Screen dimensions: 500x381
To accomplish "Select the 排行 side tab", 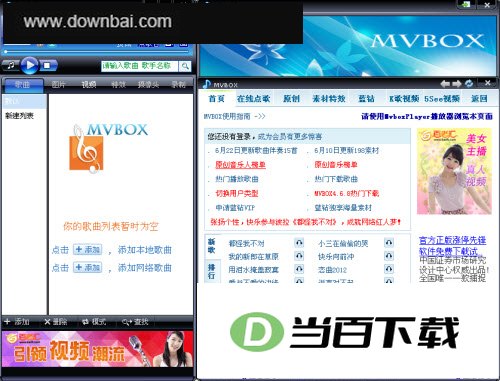I will [212, 271].
